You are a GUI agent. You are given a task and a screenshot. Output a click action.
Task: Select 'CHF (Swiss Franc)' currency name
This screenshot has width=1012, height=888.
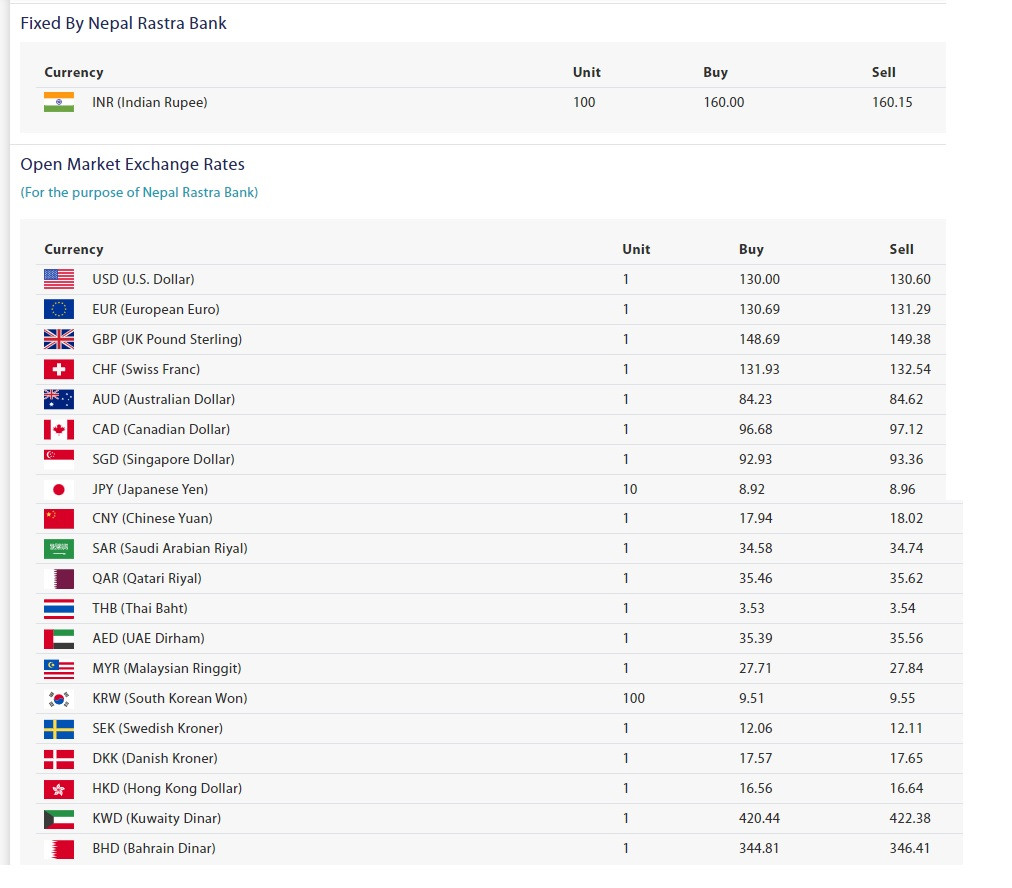tap(146, 369)
